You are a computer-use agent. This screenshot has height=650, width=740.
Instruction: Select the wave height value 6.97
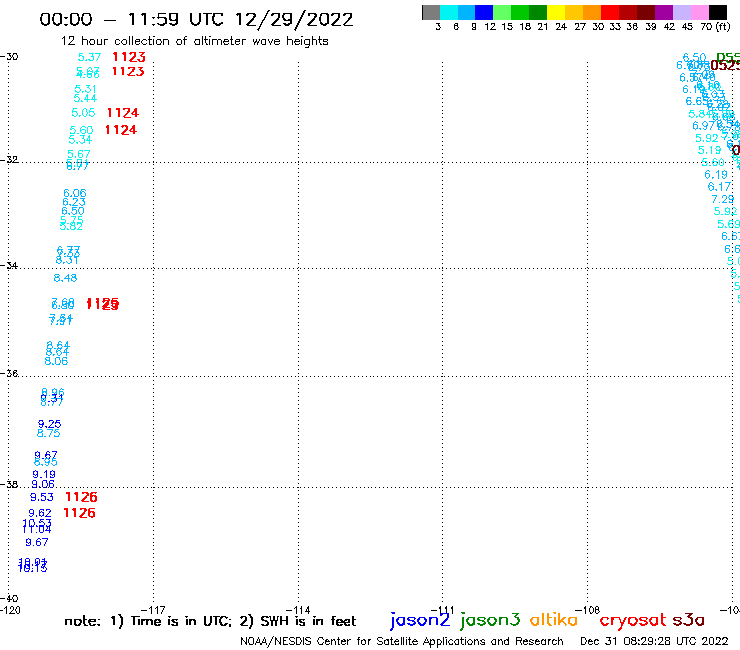click(704, 126)
